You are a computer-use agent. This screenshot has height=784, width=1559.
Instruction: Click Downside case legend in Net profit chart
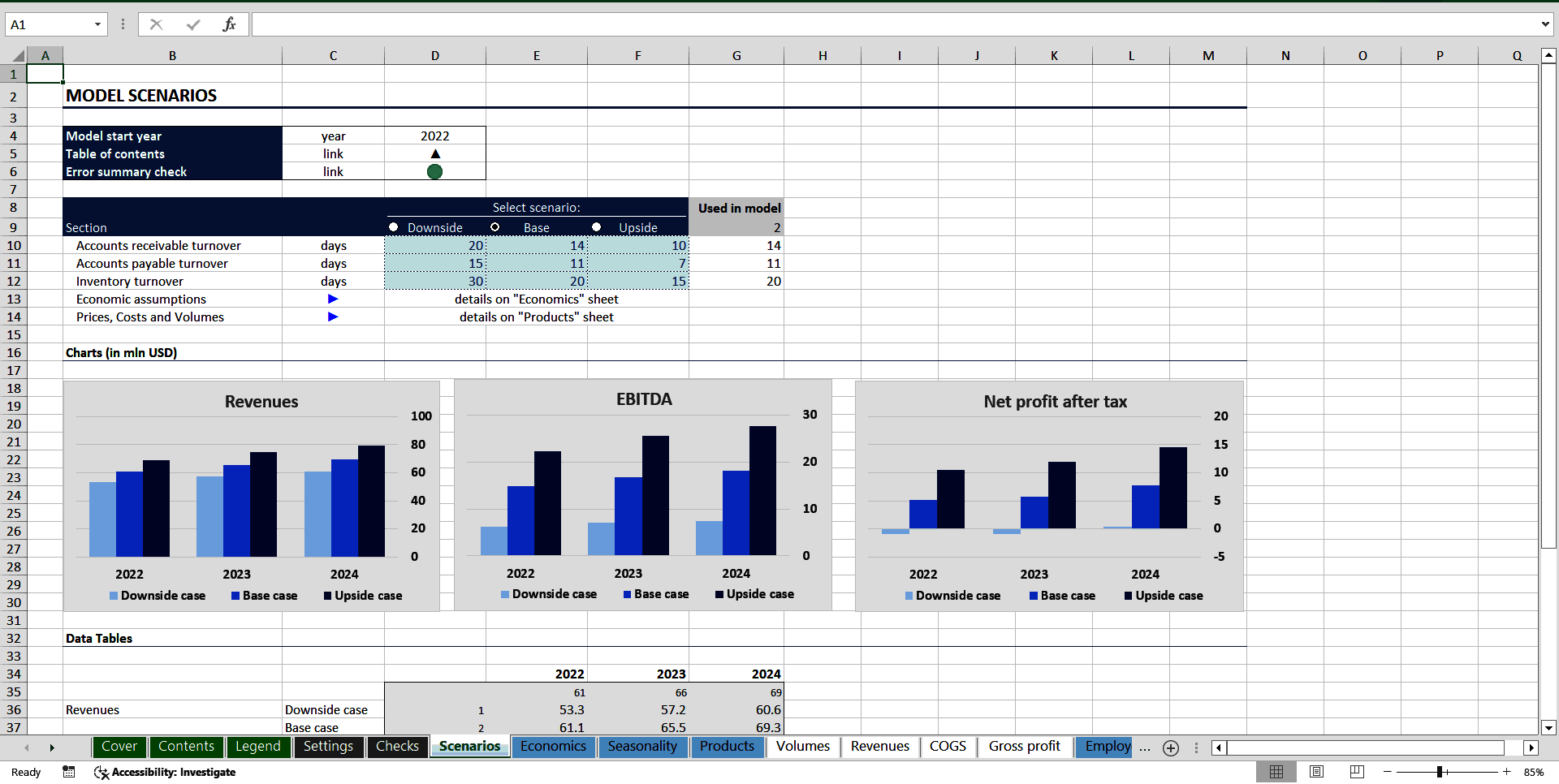[952, 596]
